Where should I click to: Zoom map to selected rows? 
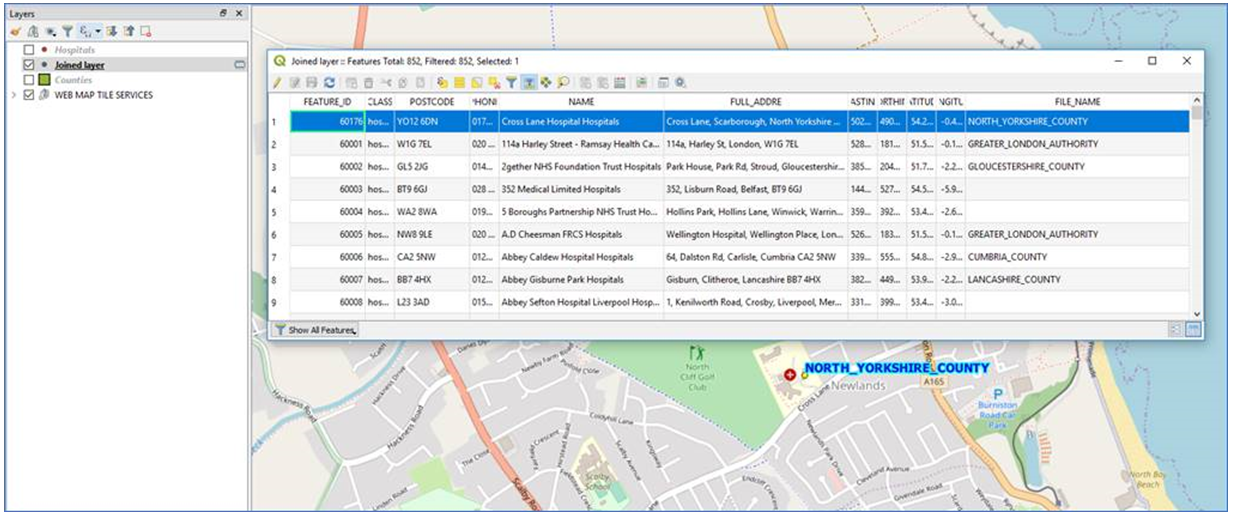tap(563, 82)
